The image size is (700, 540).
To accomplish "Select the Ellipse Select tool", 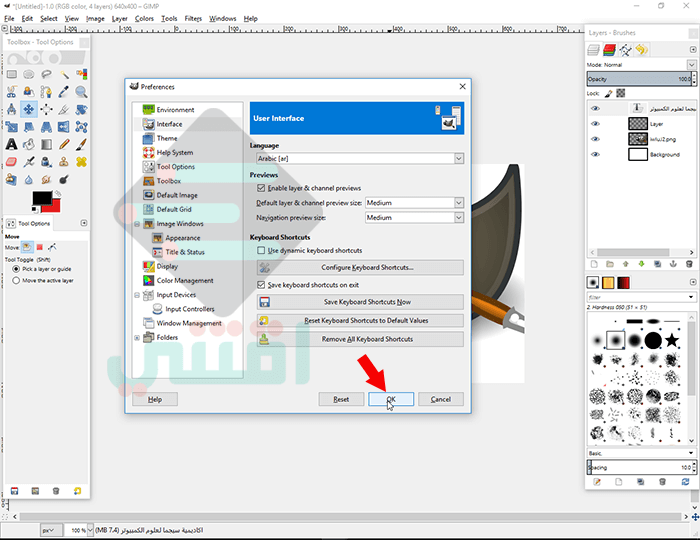I will [29, 74].
